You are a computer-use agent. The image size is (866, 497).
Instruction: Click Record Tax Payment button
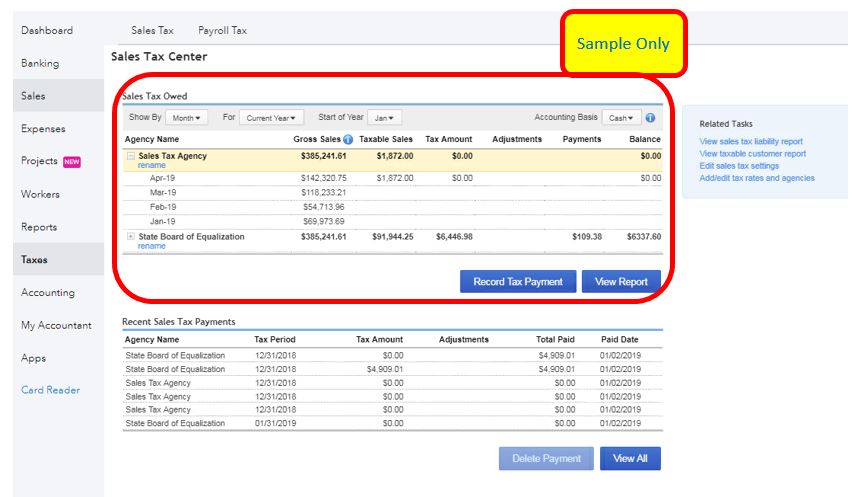pos(518,282)
